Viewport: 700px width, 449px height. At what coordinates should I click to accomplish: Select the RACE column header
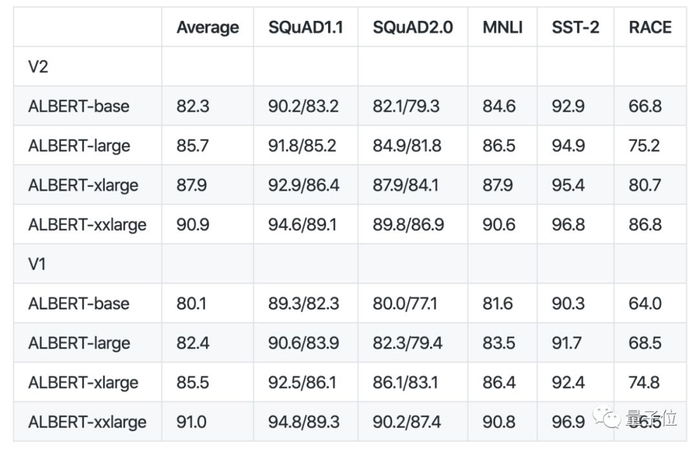tap(650, 27)
